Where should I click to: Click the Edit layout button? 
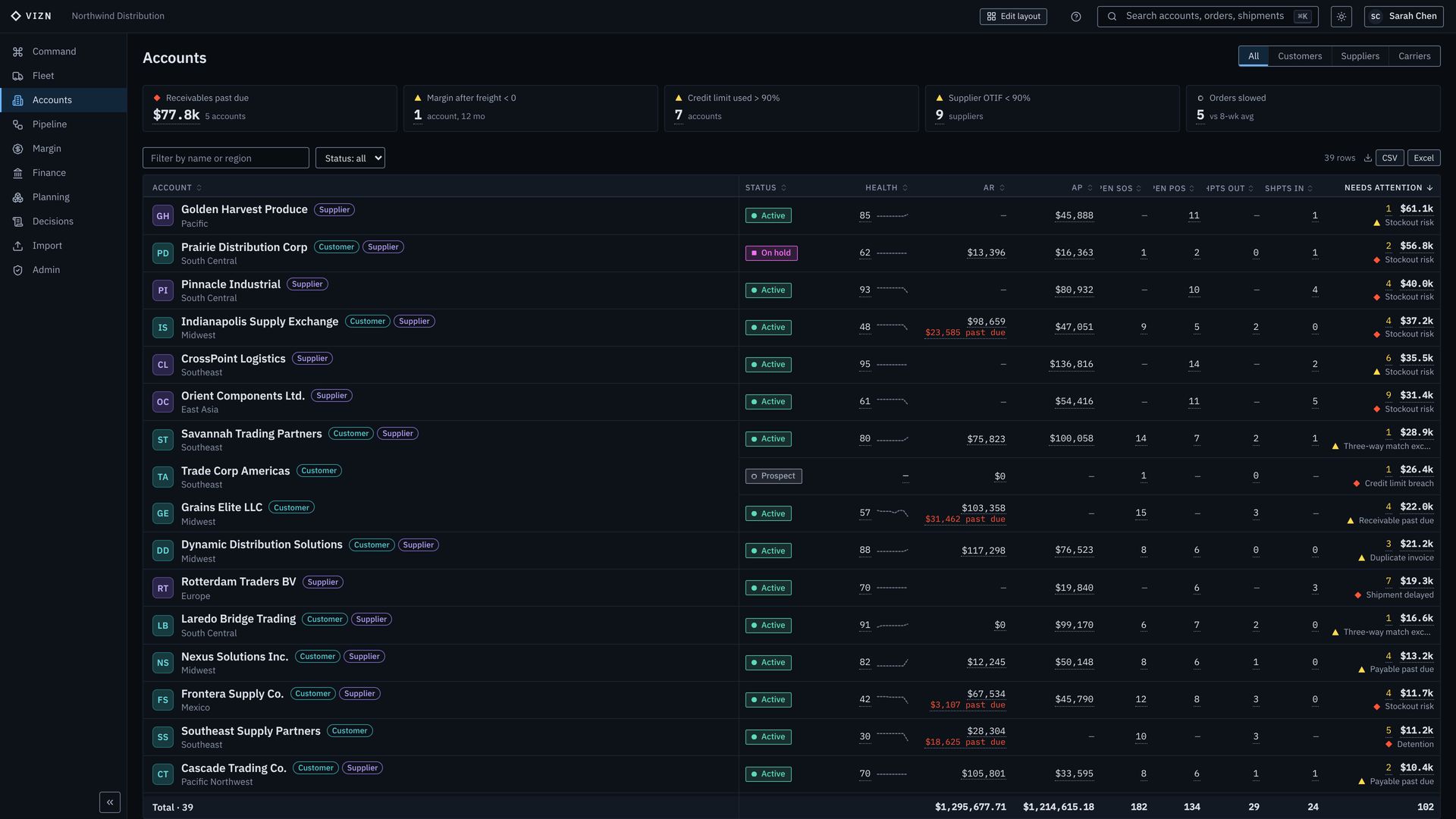point(1013,17)
